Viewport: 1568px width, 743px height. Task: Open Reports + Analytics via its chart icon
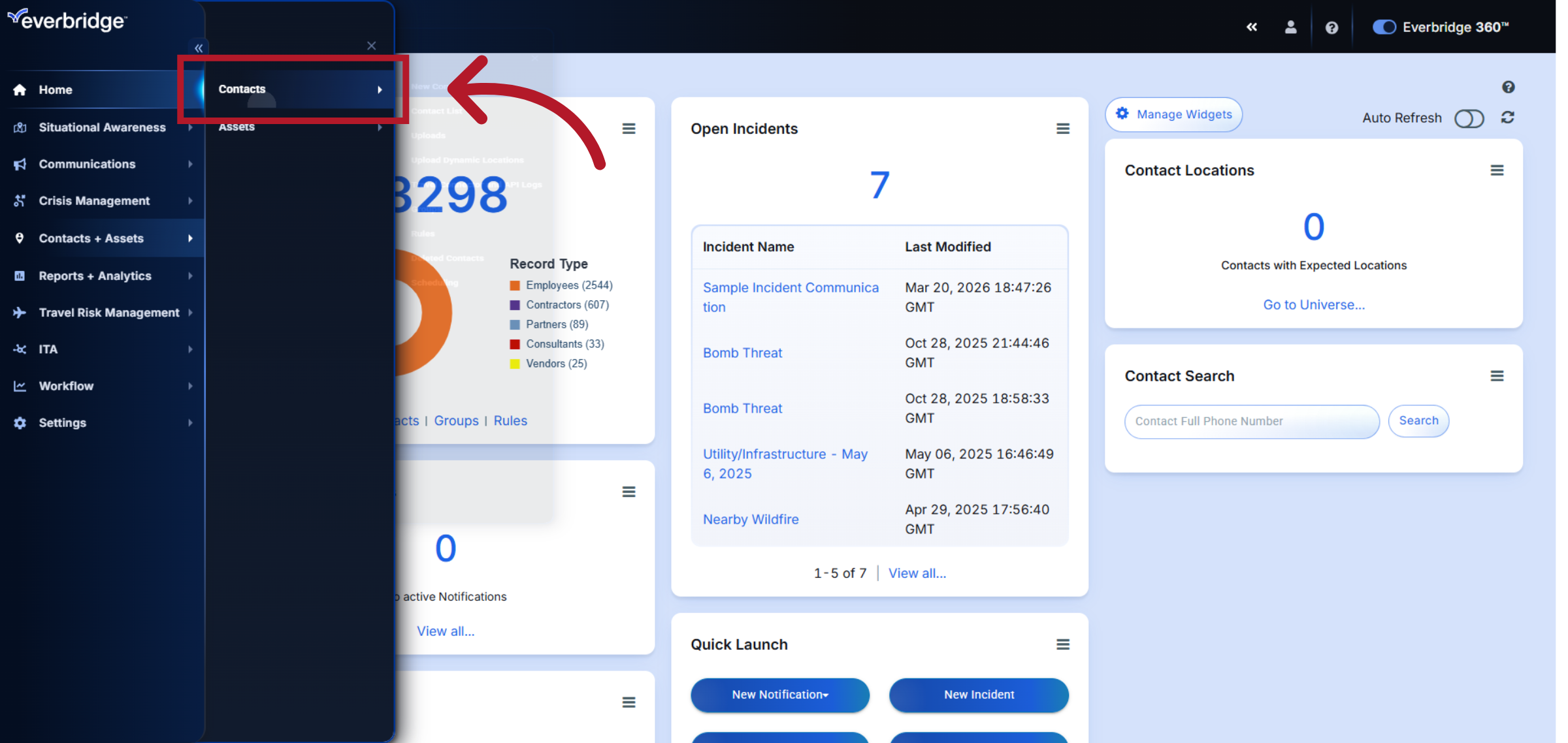[x=20, y=276]
